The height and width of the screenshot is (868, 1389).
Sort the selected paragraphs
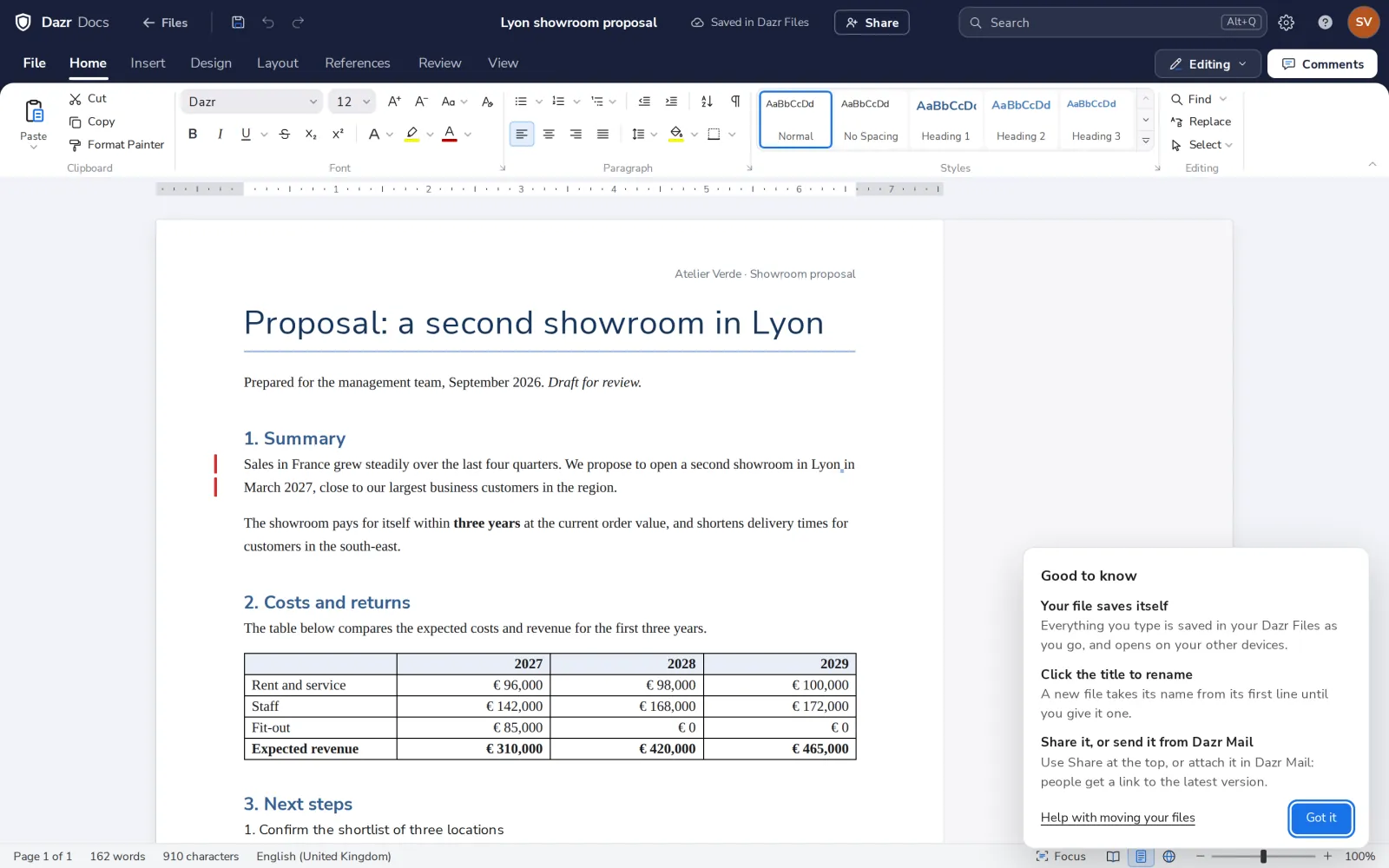(707, 102)
